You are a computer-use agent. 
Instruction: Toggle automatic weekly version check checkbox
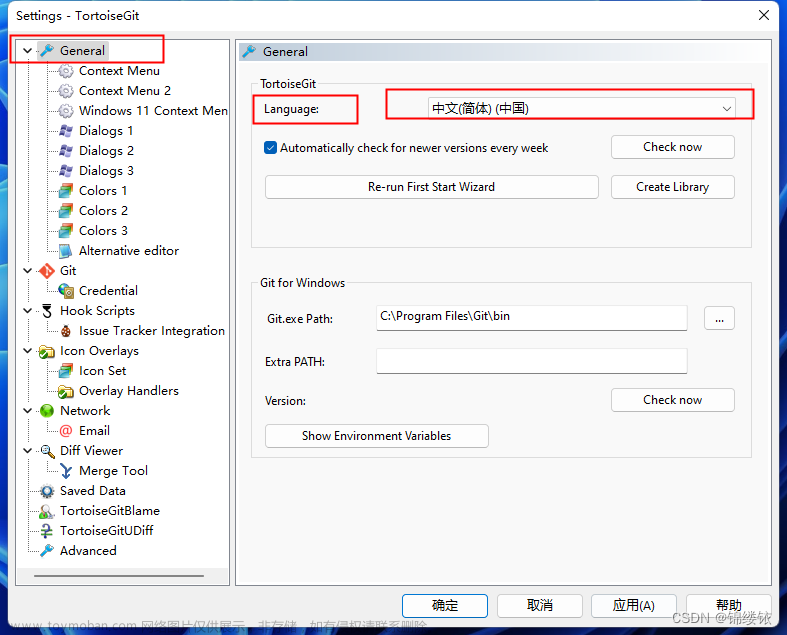[x=271, y=148]
